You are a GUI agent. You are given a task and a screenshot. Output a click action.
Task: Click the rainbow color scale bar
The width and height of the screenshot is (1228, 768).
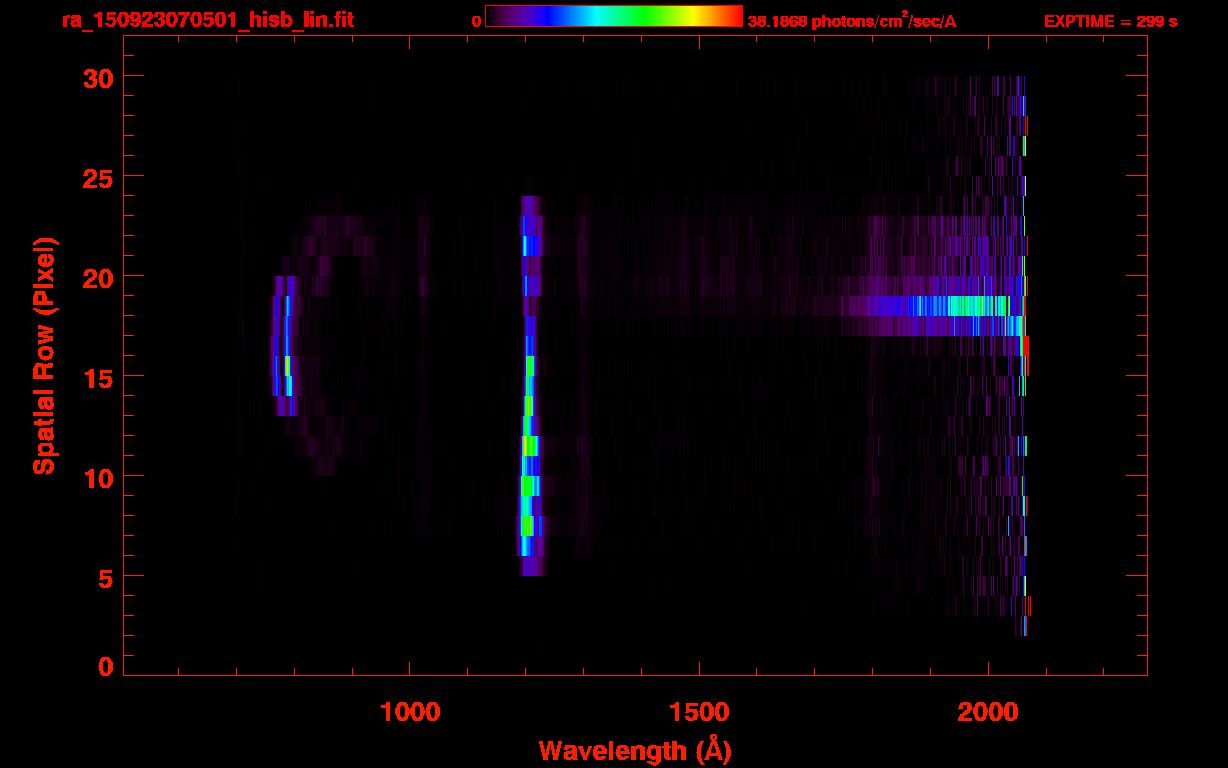click(614, 17)
